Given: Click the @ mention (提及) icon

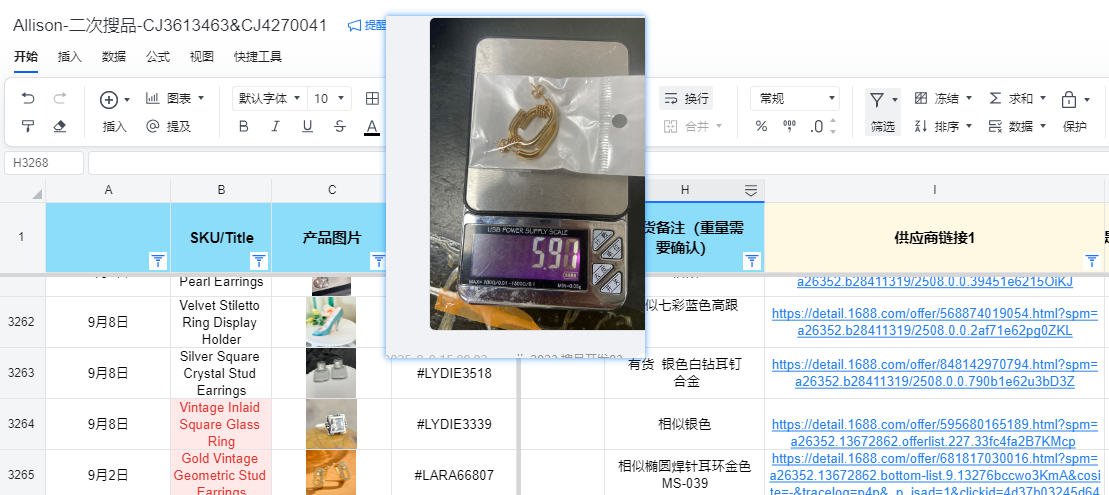Looking at the screenshot, I should click(x=153, y=126).
